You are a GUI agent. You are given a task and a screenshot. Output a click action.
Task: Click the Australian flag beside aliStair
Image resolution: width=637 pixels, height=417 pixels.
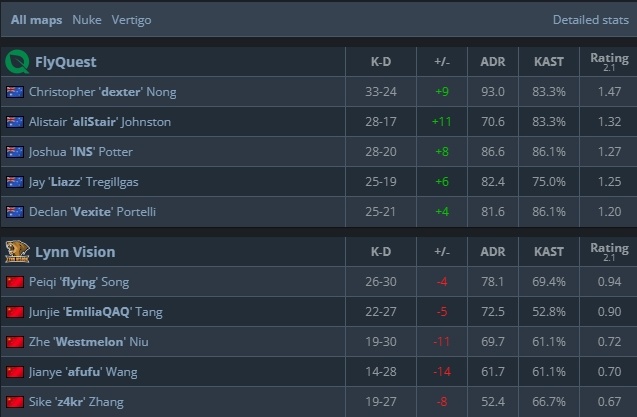(x=15, y=122)
